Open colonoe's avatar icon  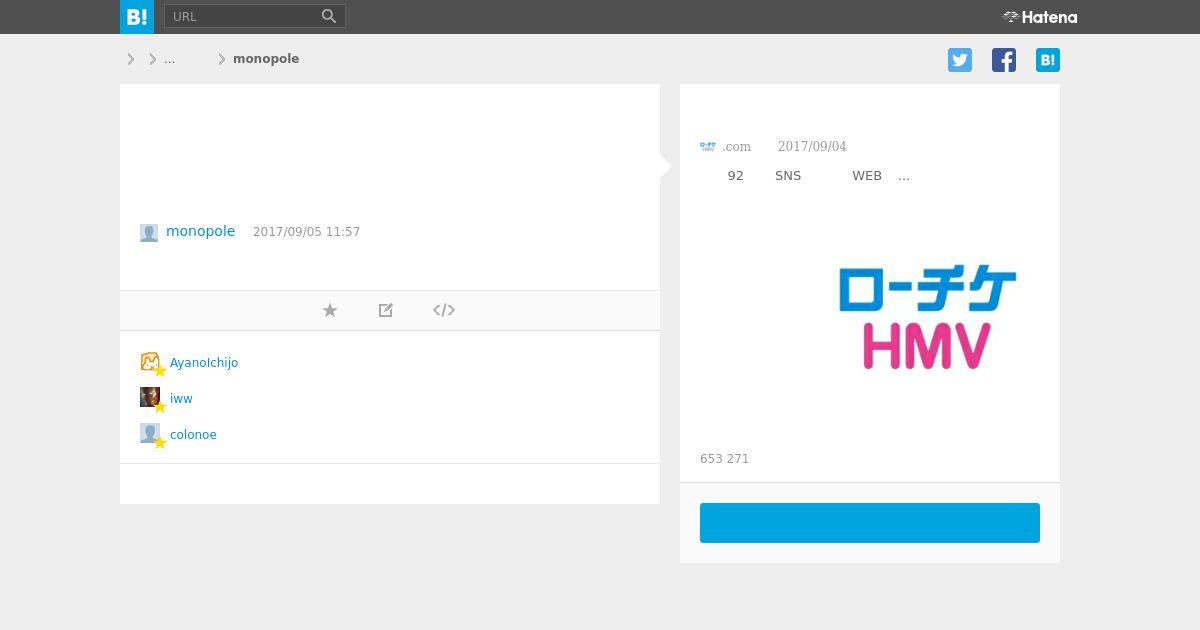pos(150,433)
